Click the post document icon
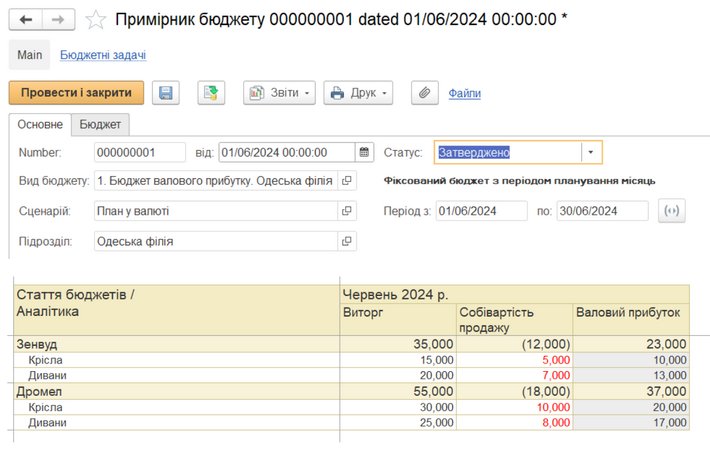This screenshot has height=449, width=710. tap(211, 93)
